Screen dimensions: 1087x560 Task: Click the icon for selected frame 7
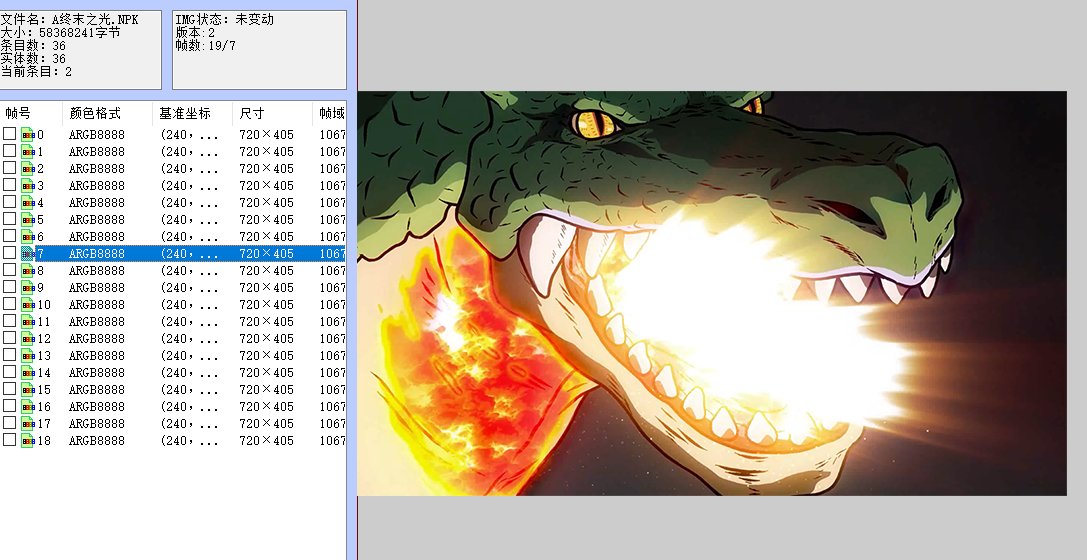click(x=28, y=253)
